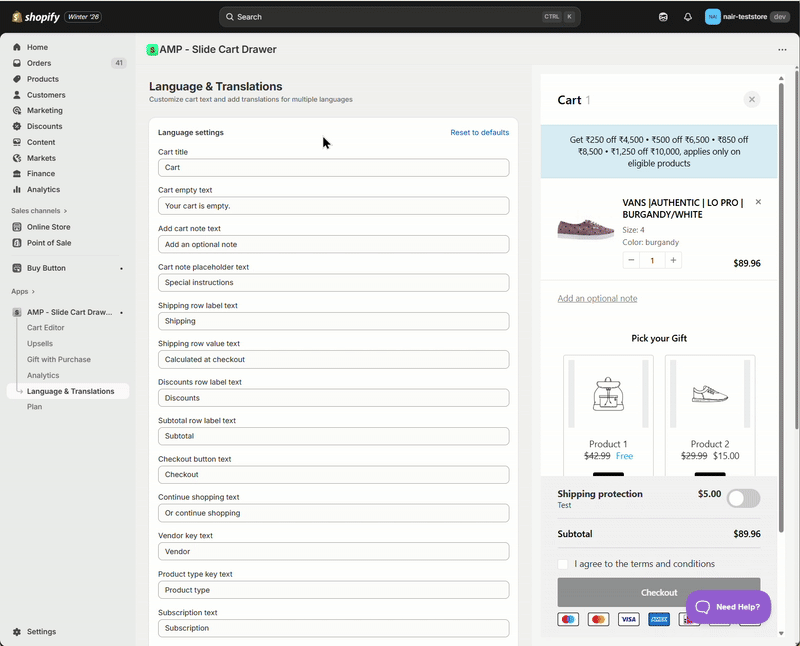
Task: Click the Subscription text field
Action: tap(333, 628)
